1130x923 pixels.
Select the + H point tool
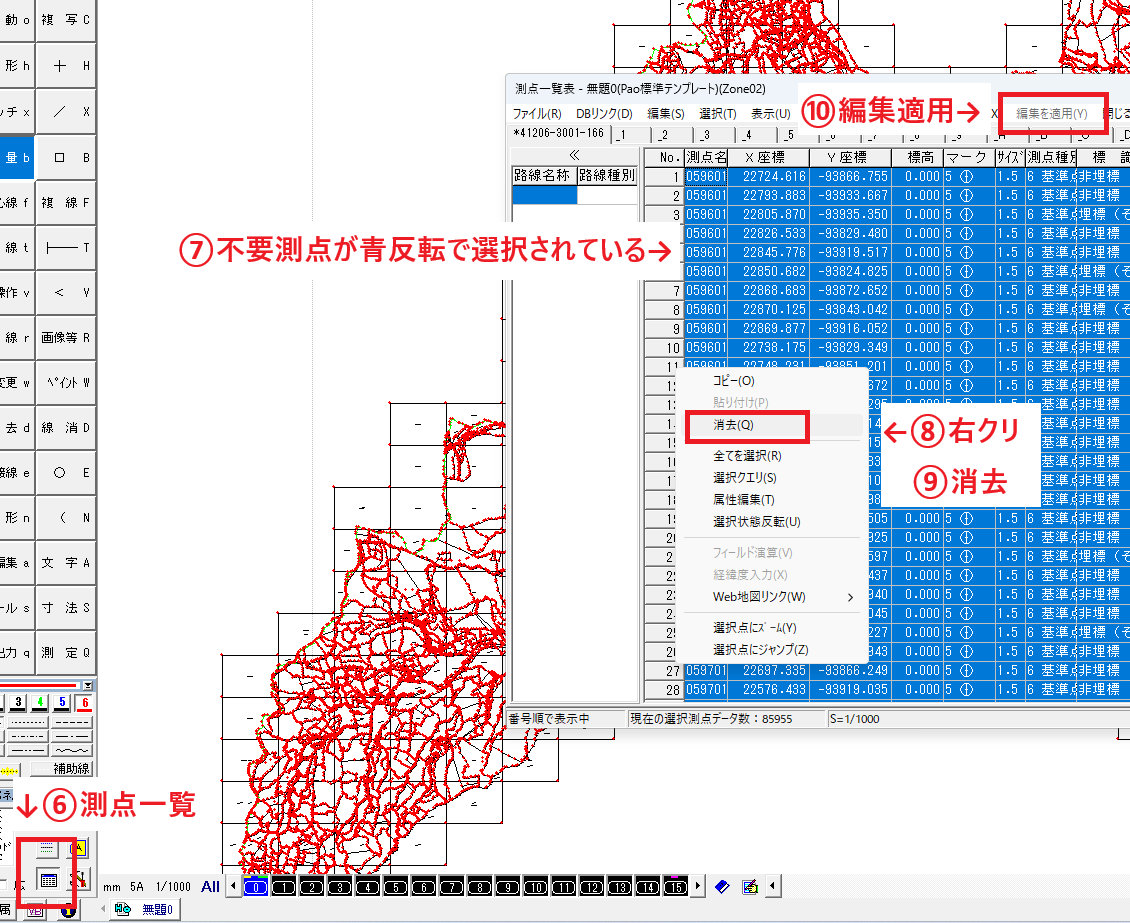click(66, 66)
